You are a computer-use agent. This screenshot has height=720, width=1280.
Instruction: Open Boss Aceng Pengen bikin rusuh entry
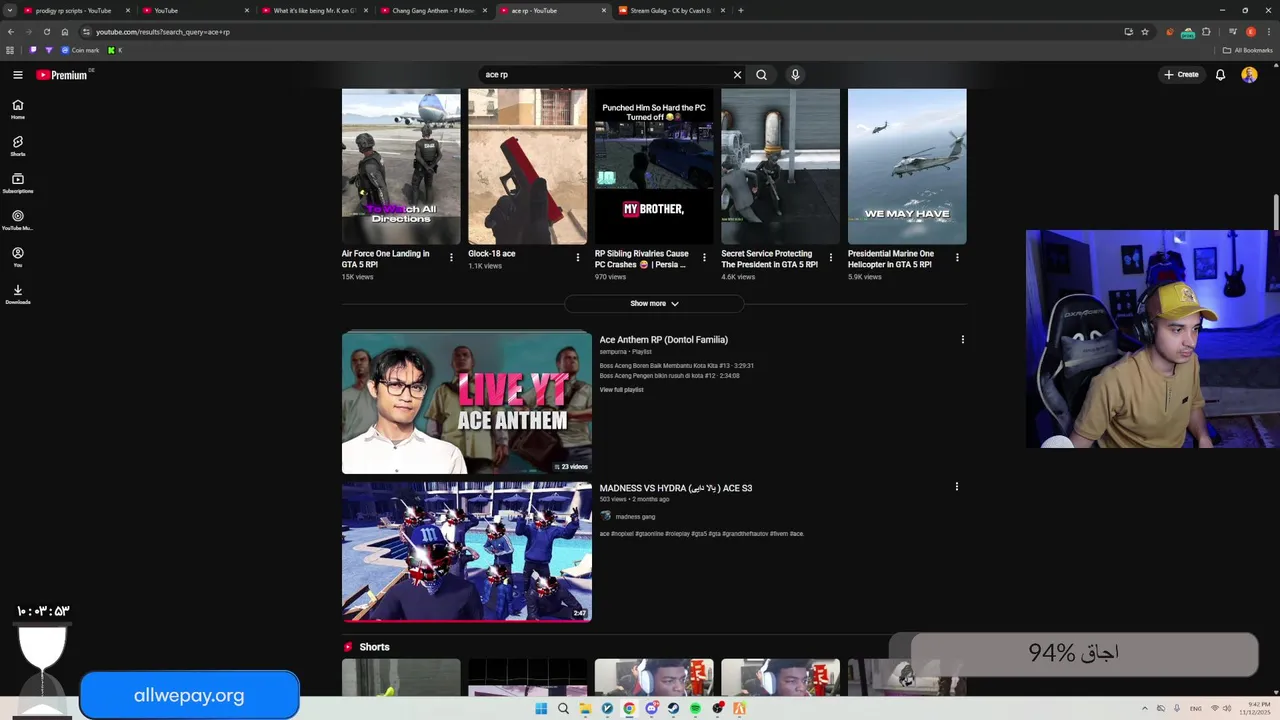670,376
